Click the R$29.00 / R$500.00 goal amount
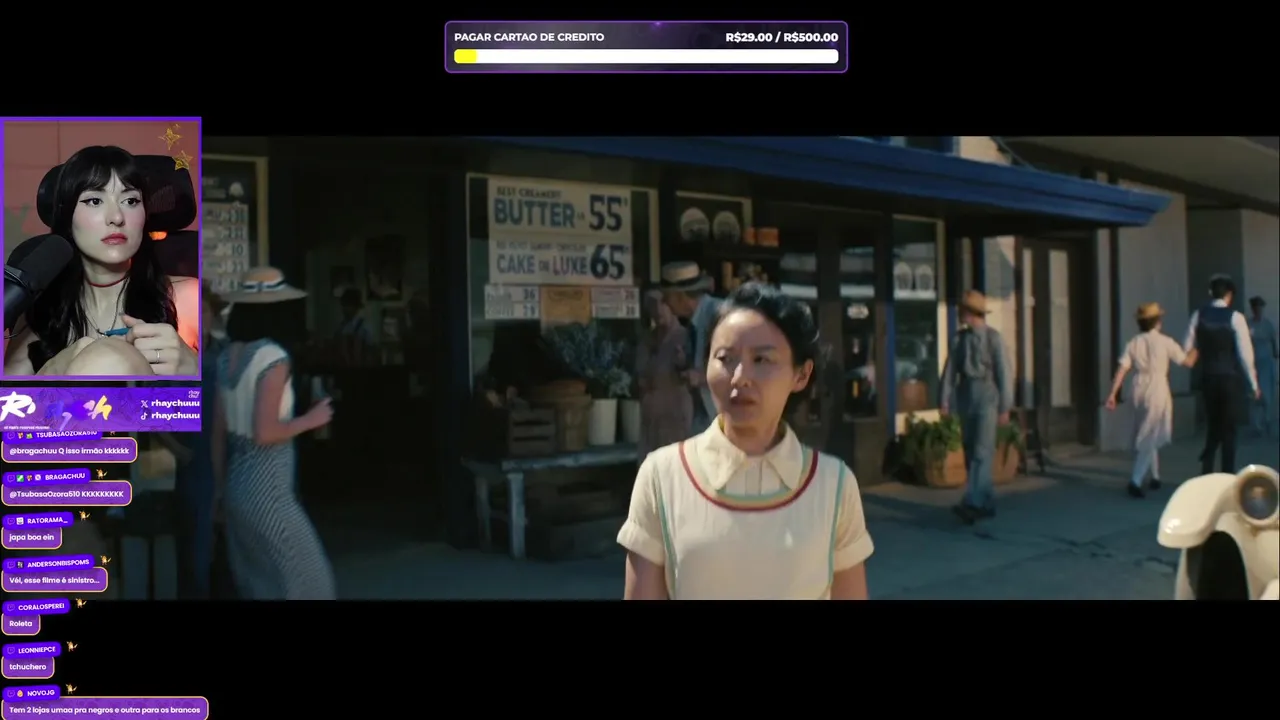 782,37
